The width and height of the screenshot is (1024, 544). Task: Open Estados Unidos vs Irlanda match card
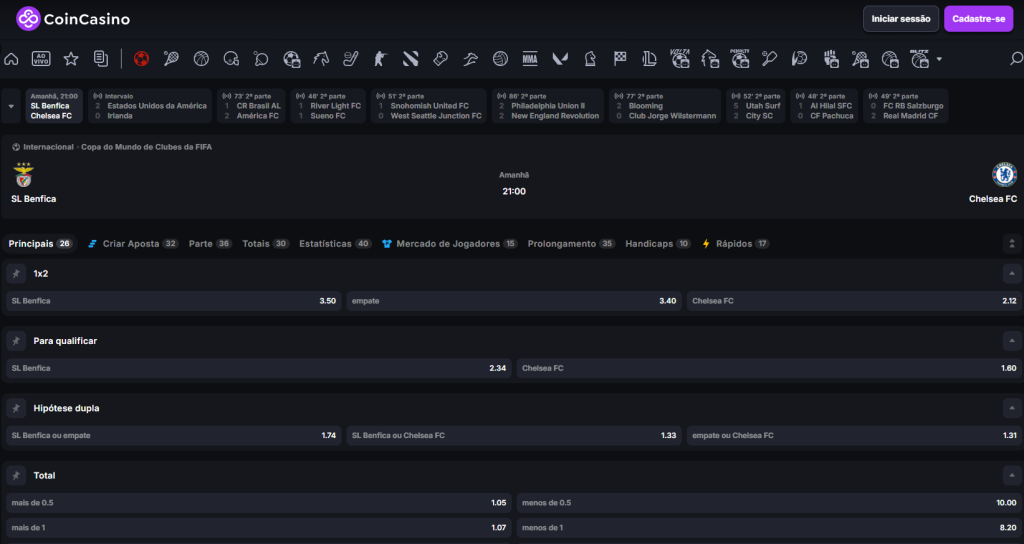point(150,106)
